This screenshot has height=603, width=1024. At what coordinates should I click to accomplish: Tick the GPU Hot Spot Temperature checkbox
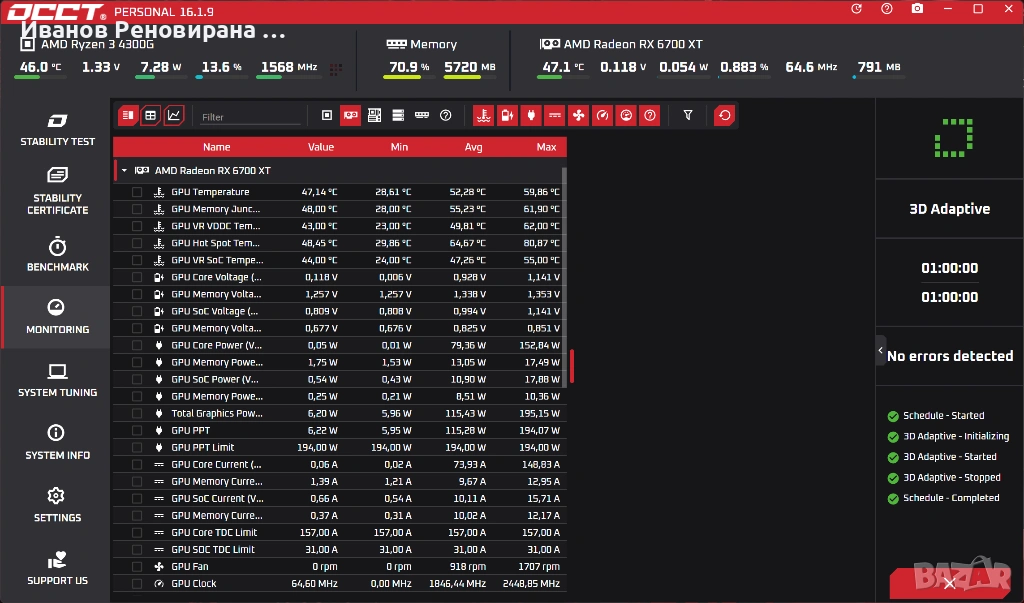click(x=136, y=243)
